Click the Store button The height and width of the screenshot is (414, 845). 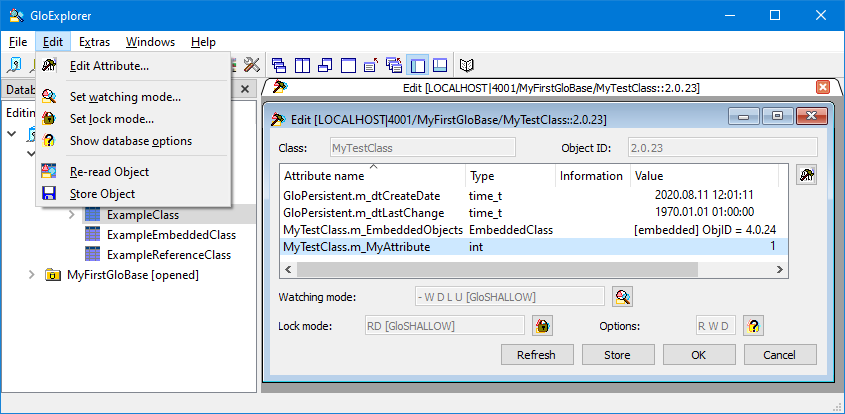click(x=617, y=355)
